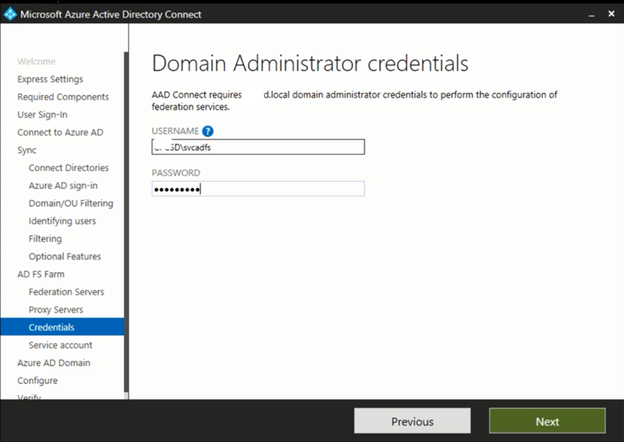This screenshot has height=442, width=624.
Task: Open Connect to Azure AD step
Action: pos(60,132)
